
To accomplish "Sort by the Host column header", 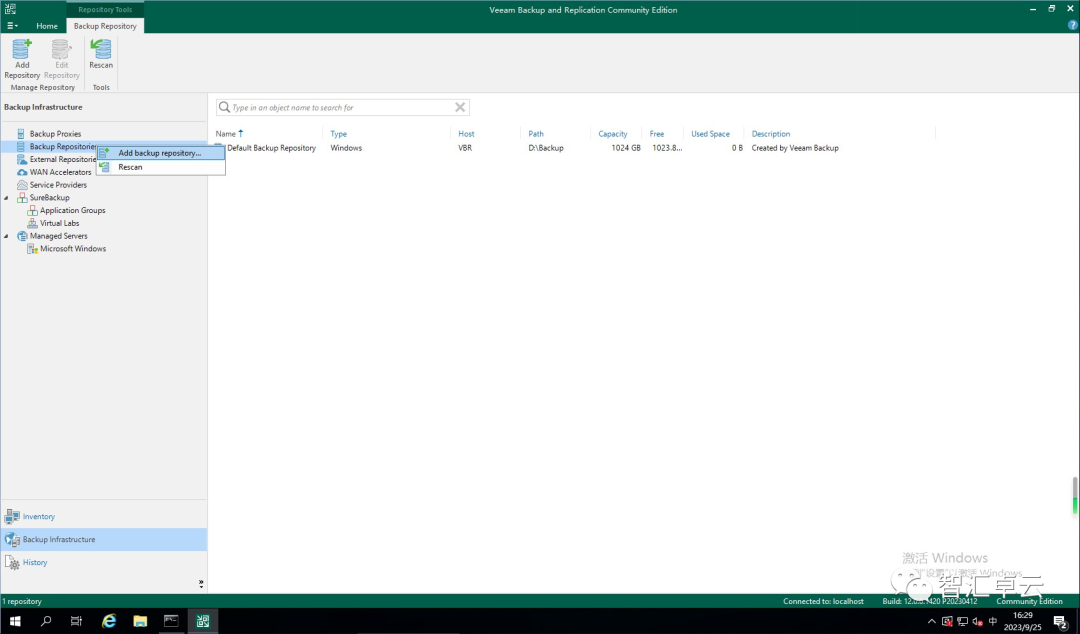I will pyautogui.click(x=466, y=134).
